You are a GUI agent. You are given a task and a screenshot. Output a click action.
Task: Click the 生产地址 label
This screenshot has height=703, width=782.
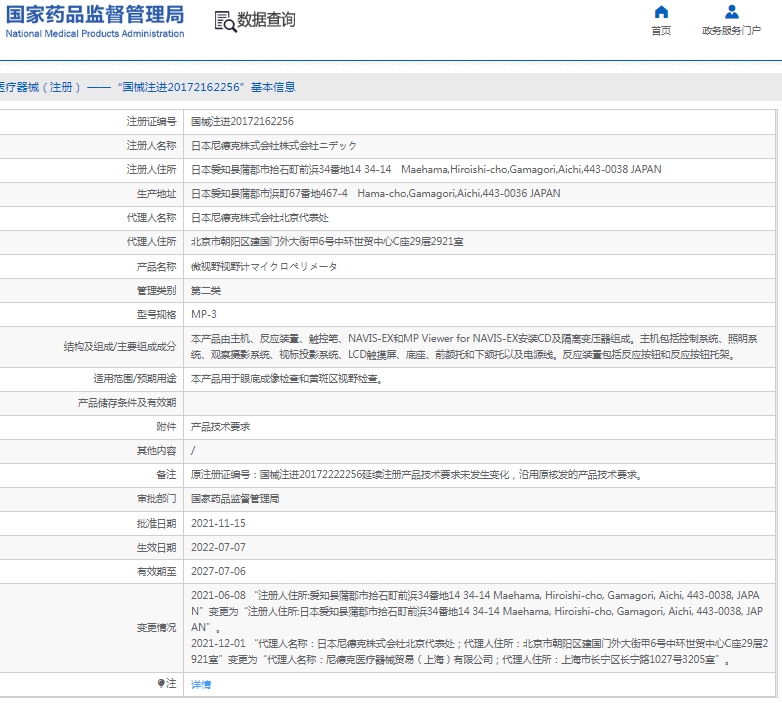click(157, 193)
